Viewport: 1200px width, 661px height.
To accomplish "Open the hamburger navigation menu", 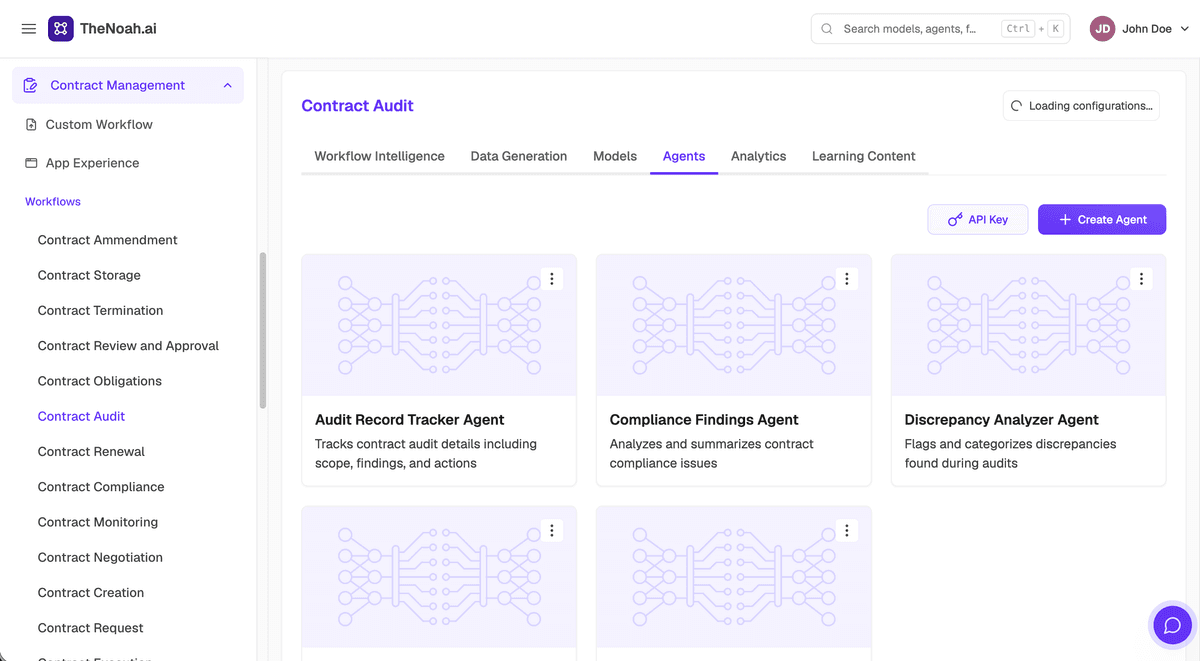I will (x=29, y=29).
